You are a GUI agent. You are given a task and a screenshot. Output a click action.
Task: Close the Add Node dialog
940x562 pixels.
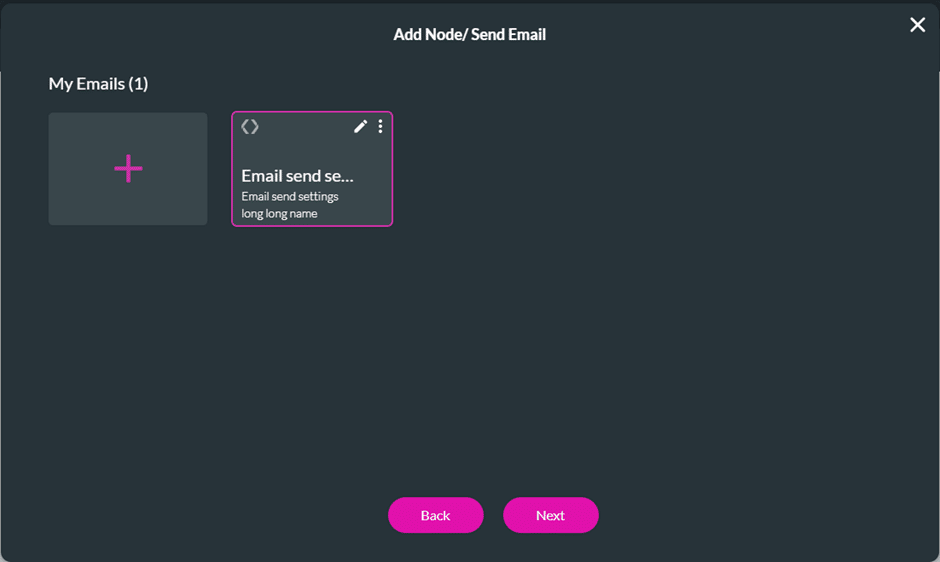pyautogui.click(x=917, y=25)
